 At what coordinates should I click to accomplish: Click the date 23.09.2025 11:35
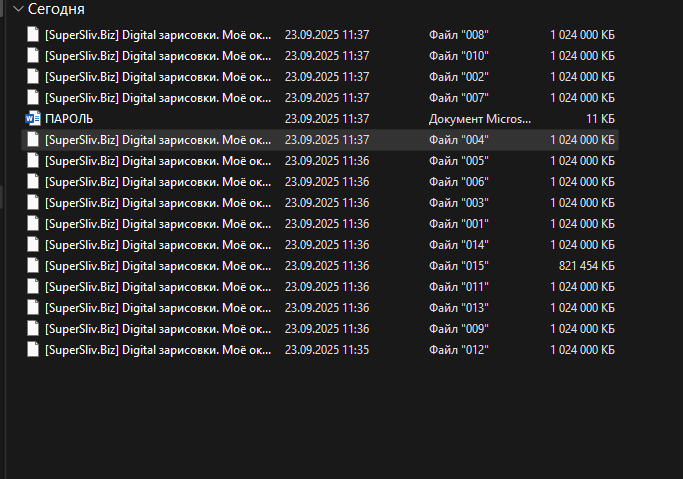pyautogui.click(x=327, y=350)
